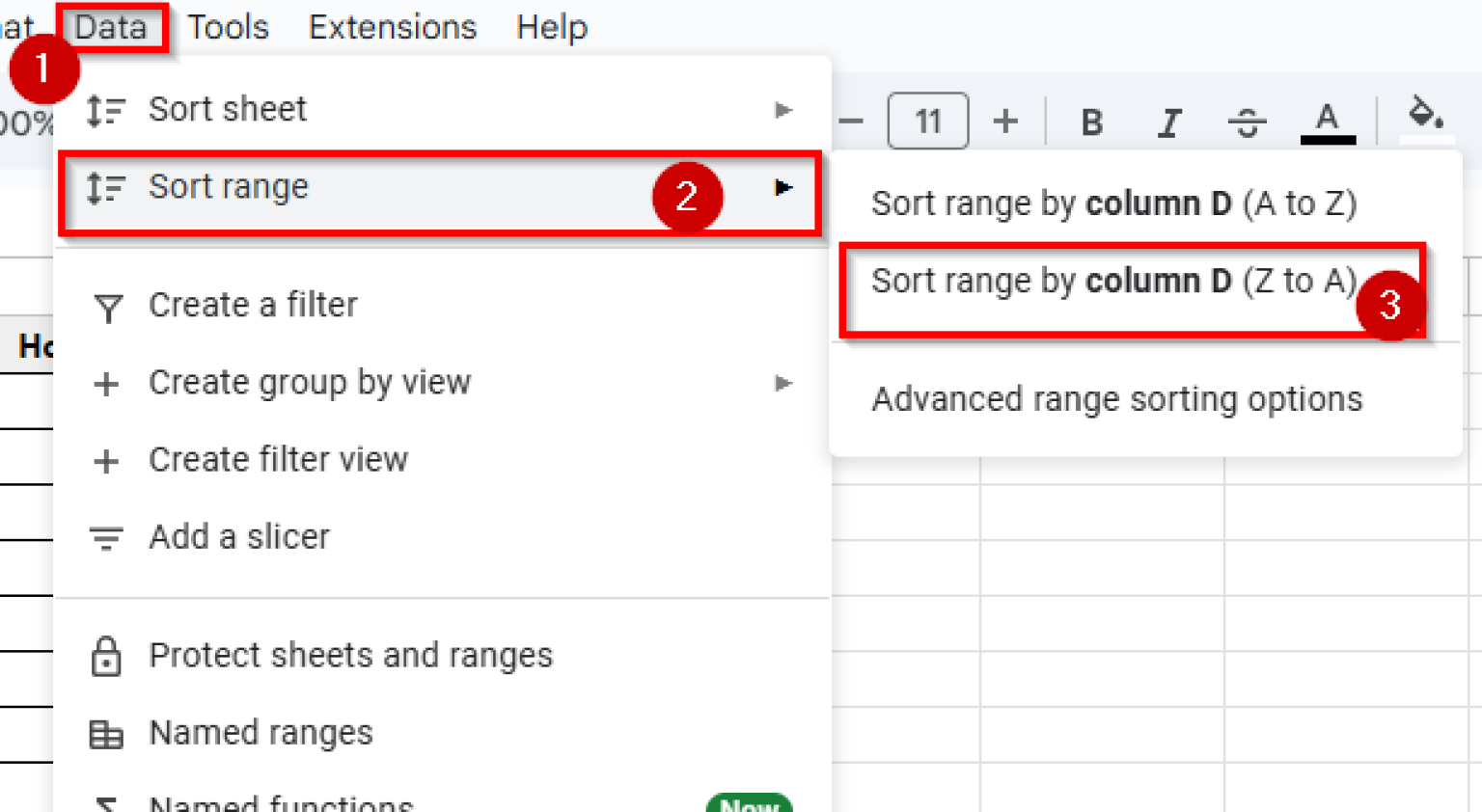This screenshot has height=812, width=1482.
Task: Decrease font size with the minus button
Action: [x=850, y=122]
